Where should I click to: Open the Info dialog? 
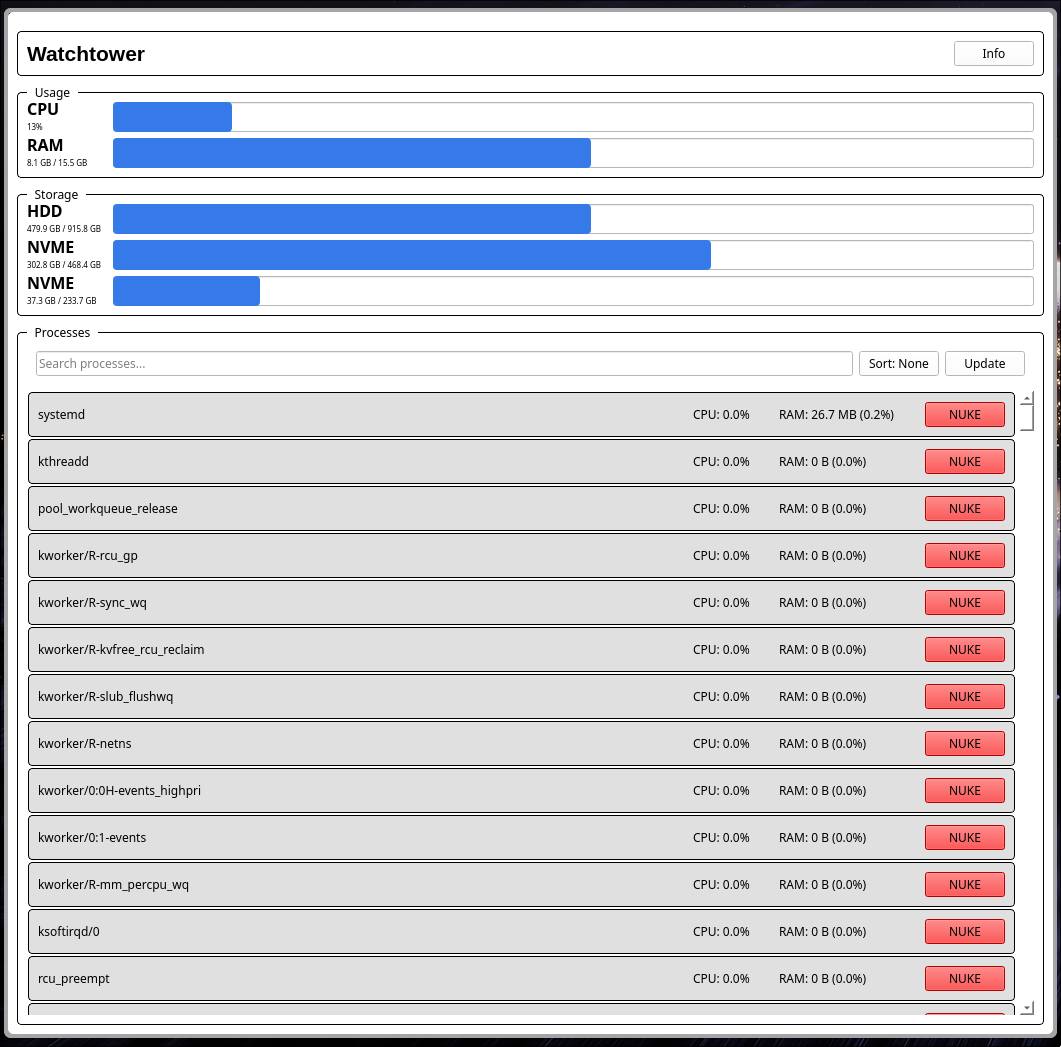993,54
